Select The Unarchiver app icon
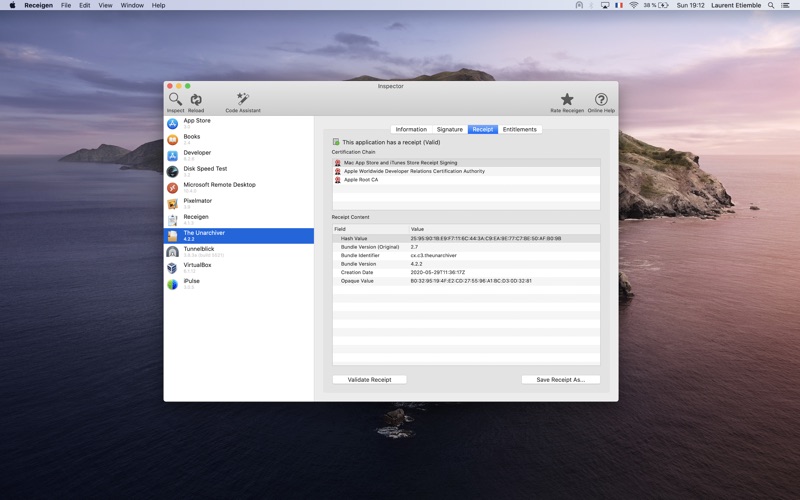The width and height of the screenshot is (800, 500). (x=172, y=236)
